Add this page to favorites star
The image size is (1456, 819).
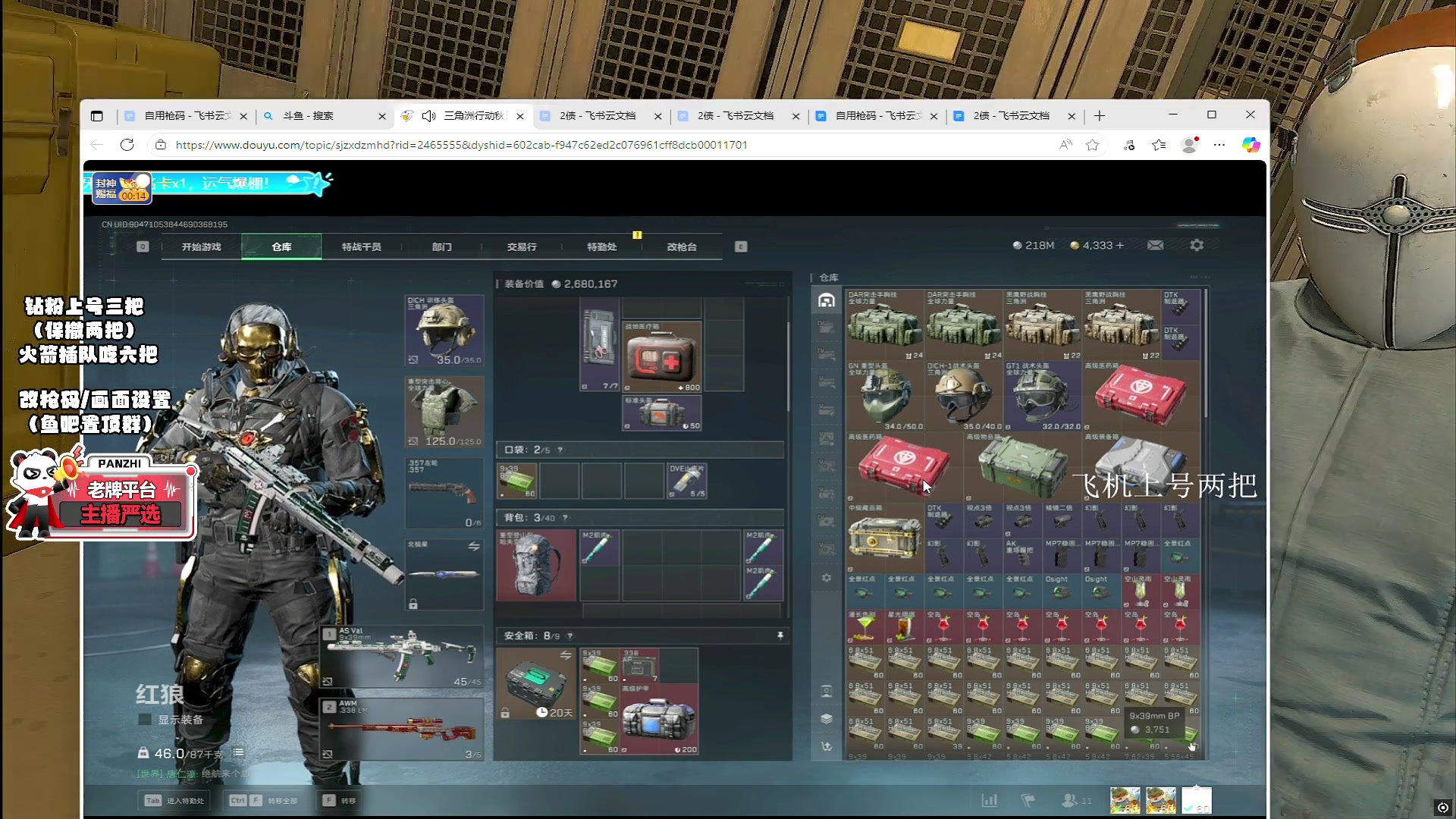tap(1092, 145)
